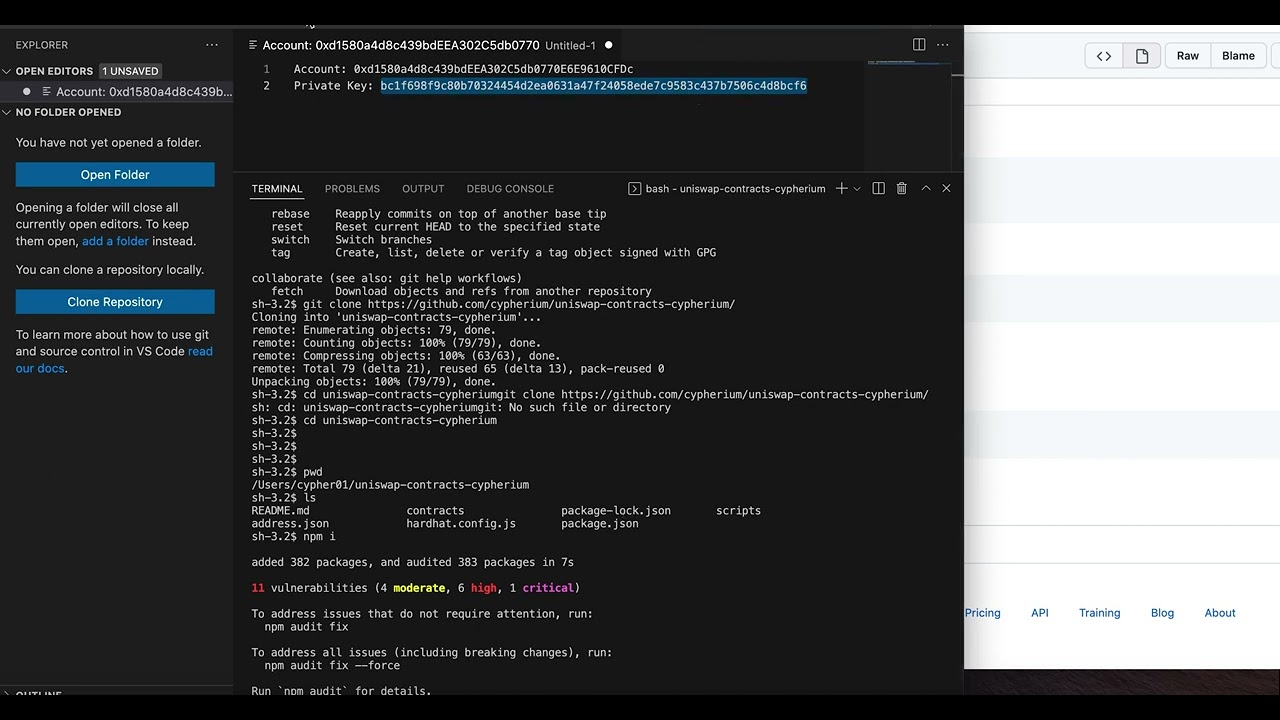This screenshot has height=720, width=1280.
Task: Open API link in GitHub footer
Action: point(1040,613)
